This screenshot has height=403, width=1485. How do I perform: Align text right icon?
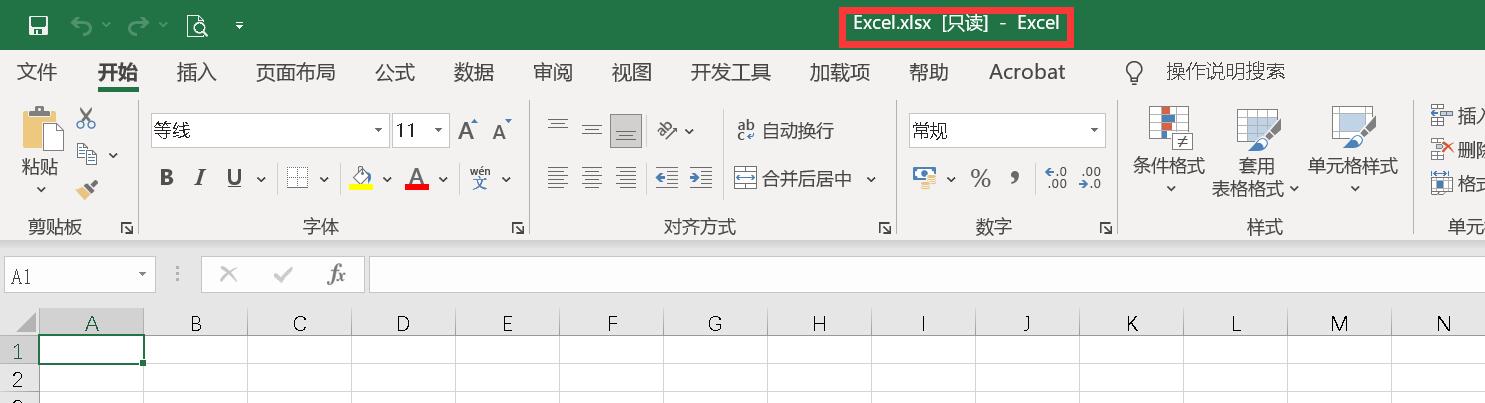tap(626, 178)
